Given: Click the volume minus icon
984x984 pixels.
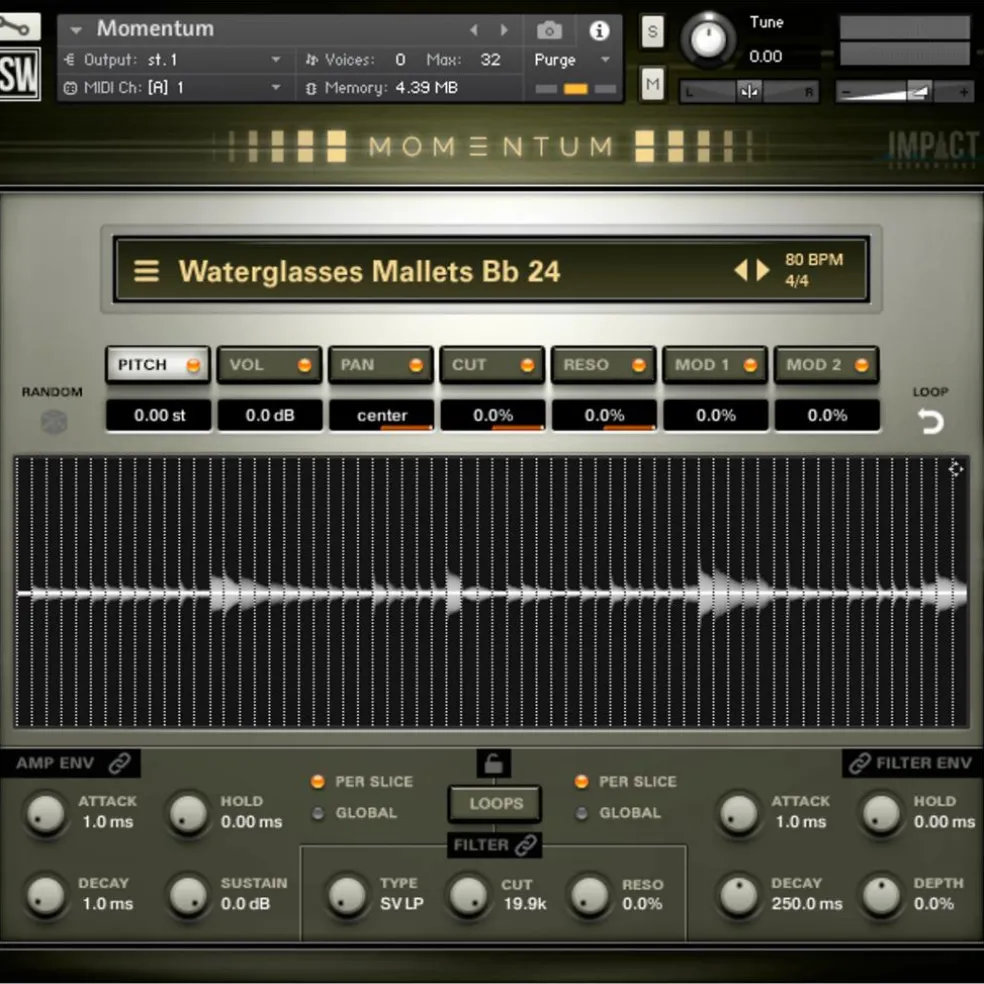Looking at the screenshot, I should point(845,93).
